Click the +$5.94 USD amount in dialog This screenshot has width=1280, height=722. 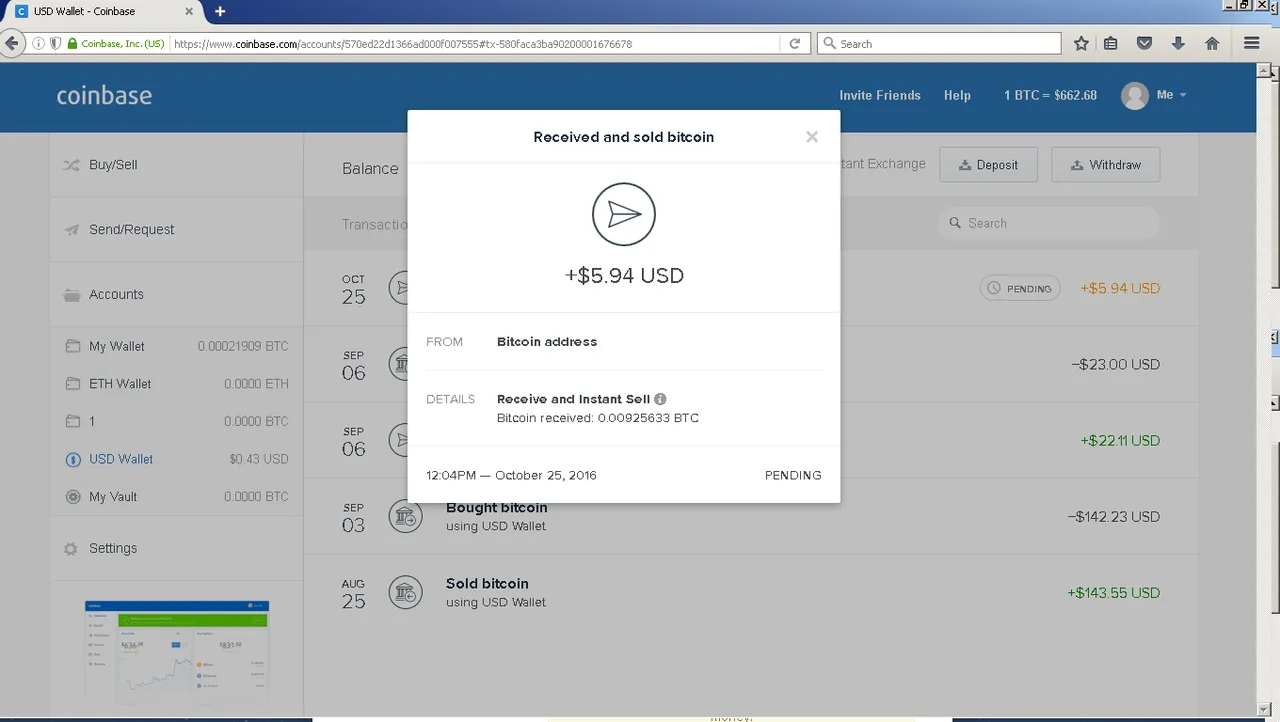click(624, 276)
